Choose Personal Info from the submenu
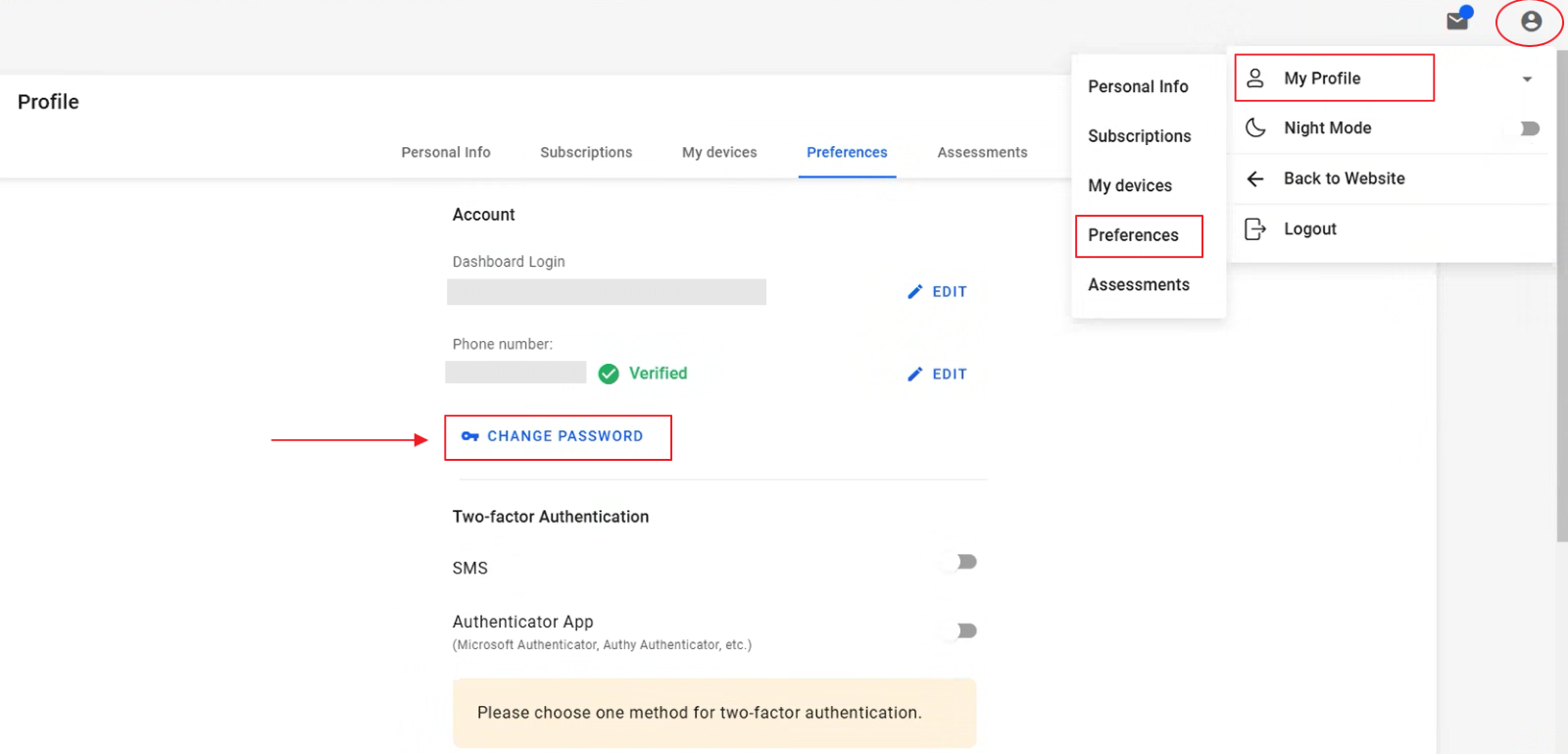The height and width of the screenshot is (754, 1568). click(x=1138, y=86)
